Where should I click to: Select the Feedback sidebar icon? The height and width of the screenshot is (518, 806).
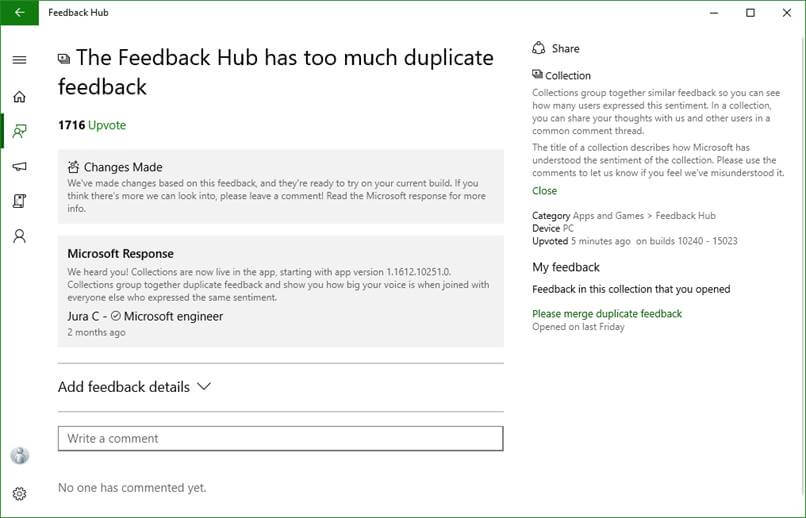click(20, 132)
